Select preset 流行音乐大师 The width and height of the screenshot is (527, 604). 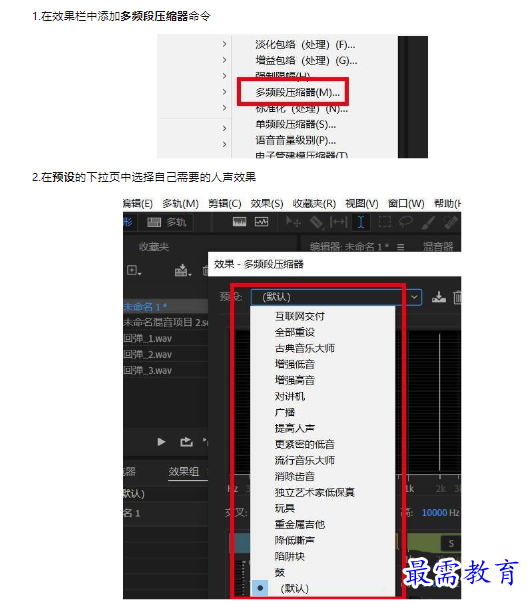click(305, 460)
